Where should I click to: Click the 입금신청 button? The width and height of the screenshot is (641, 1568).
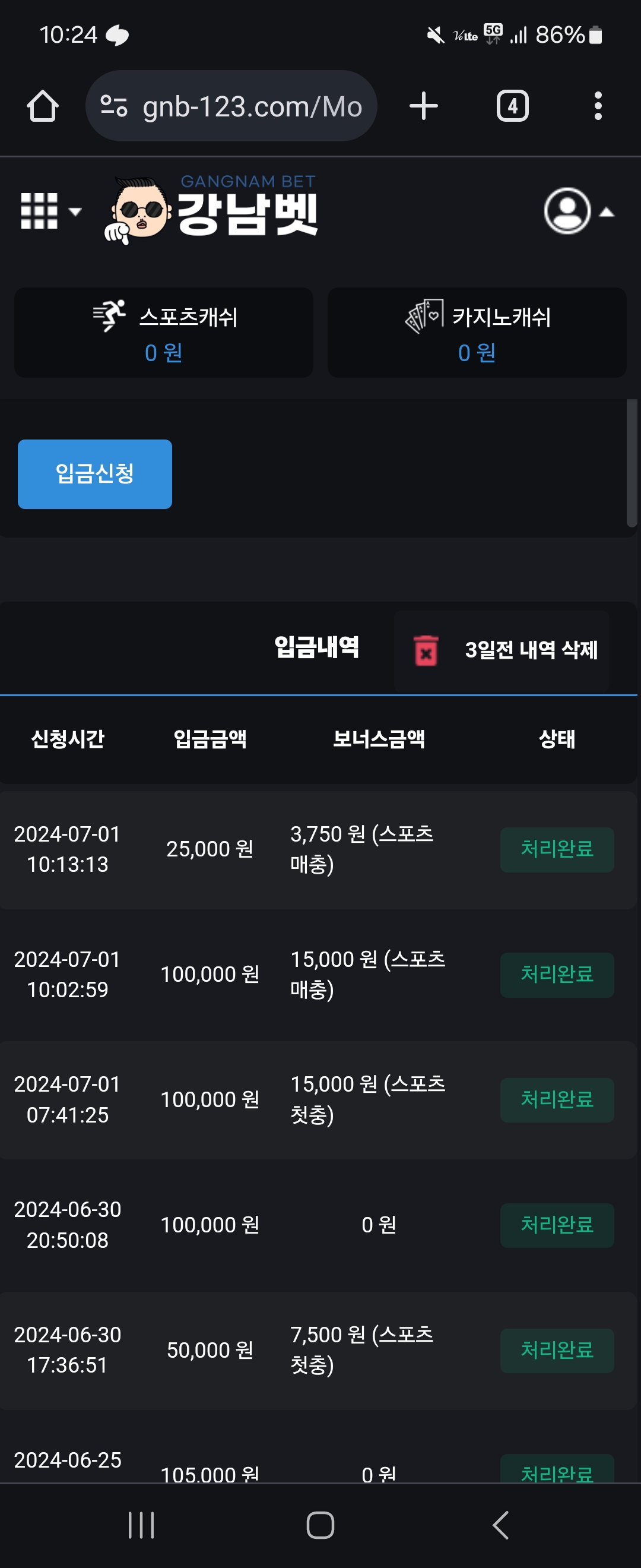95,473
